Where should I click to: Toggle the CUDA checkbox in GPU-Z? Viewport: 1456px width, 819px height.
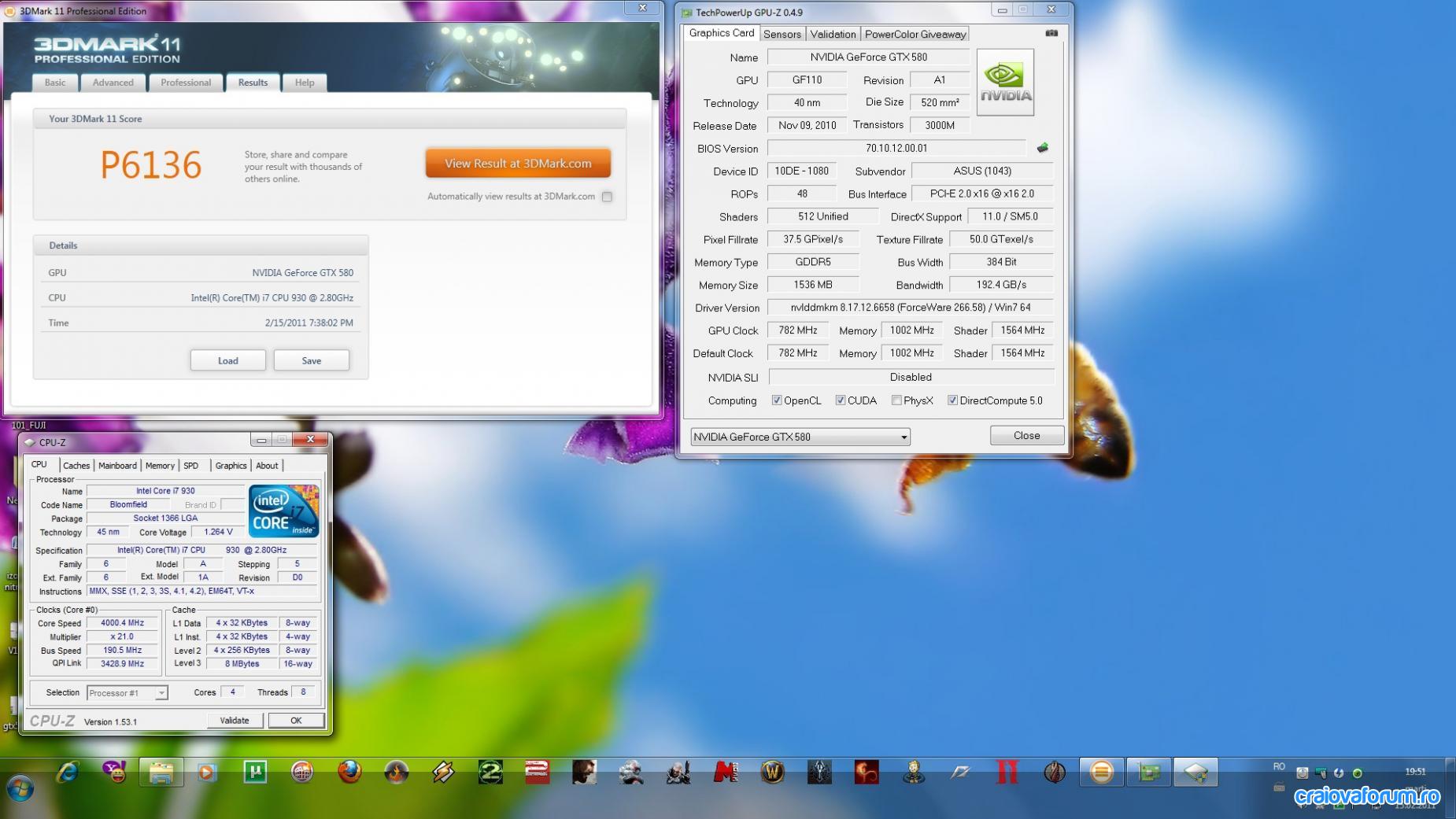841,400
